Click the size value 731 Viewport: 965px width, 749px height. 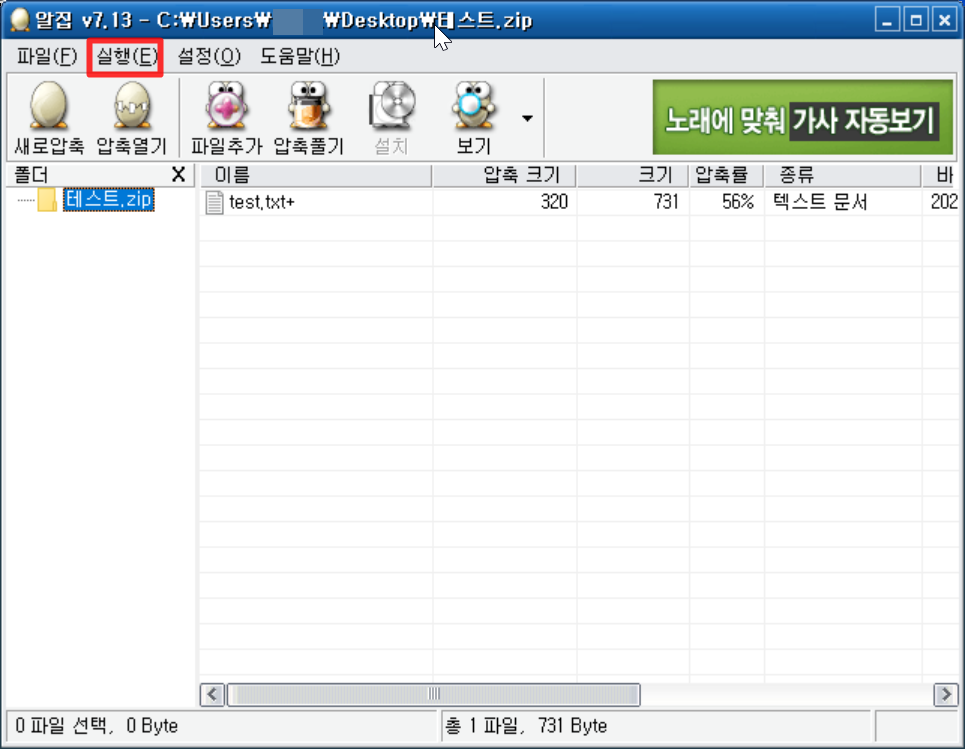666,202
